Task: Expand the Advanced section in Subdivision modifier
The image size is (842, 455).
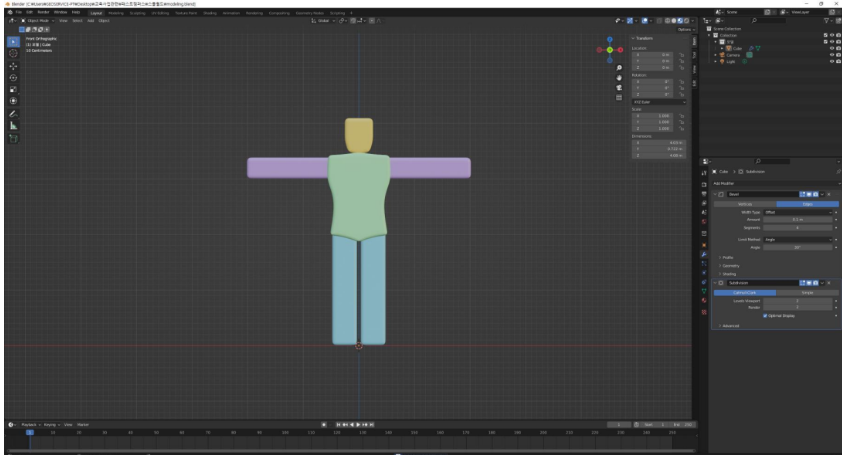Action: point(730,325)
